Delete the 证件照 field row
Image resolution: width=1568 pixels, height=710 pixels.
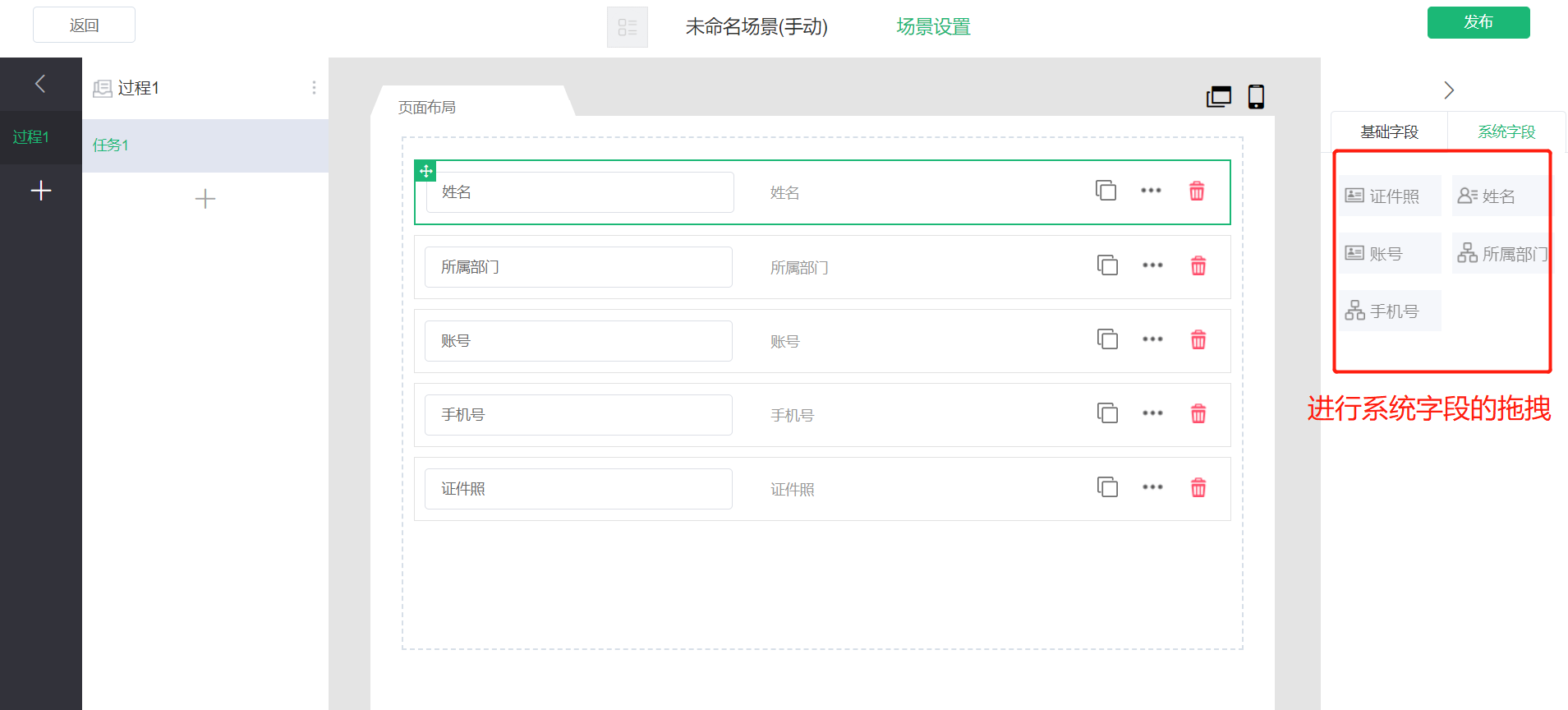tap(1198, 487)
